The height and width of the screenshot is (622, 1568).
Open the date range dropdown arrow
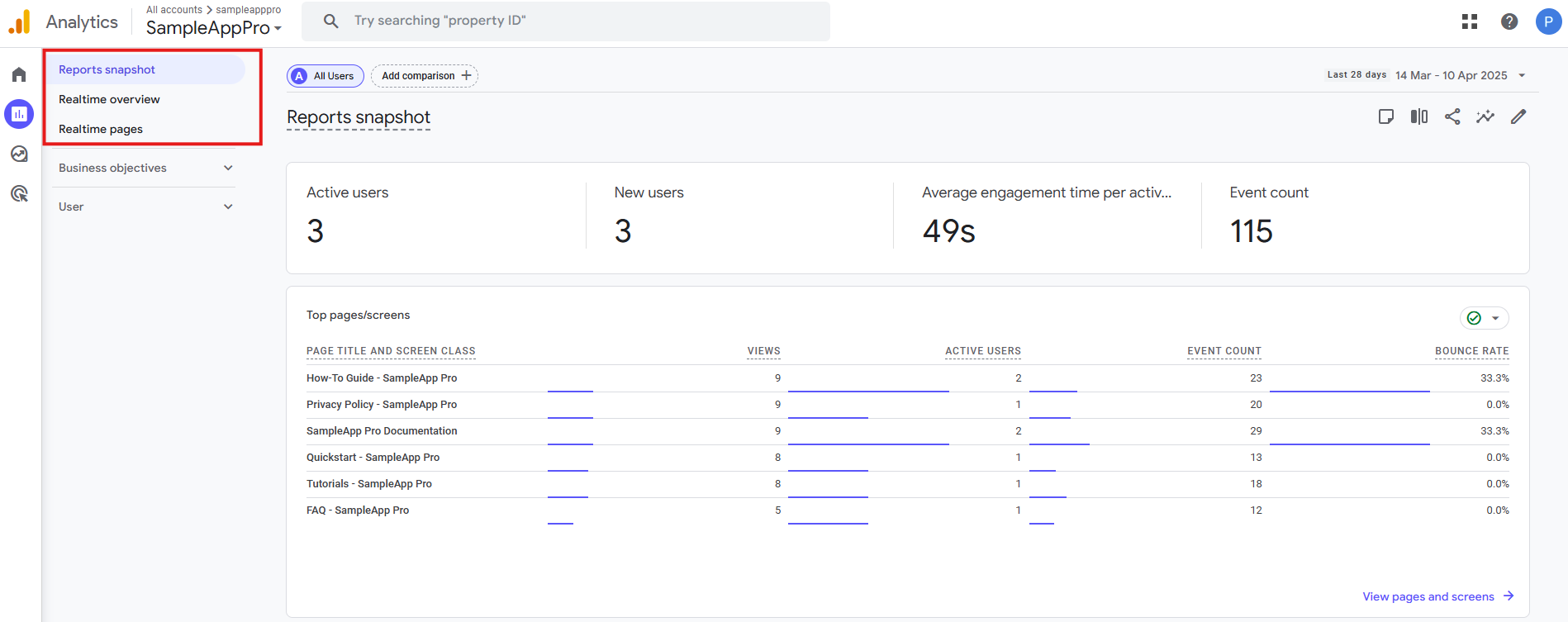1522,75
